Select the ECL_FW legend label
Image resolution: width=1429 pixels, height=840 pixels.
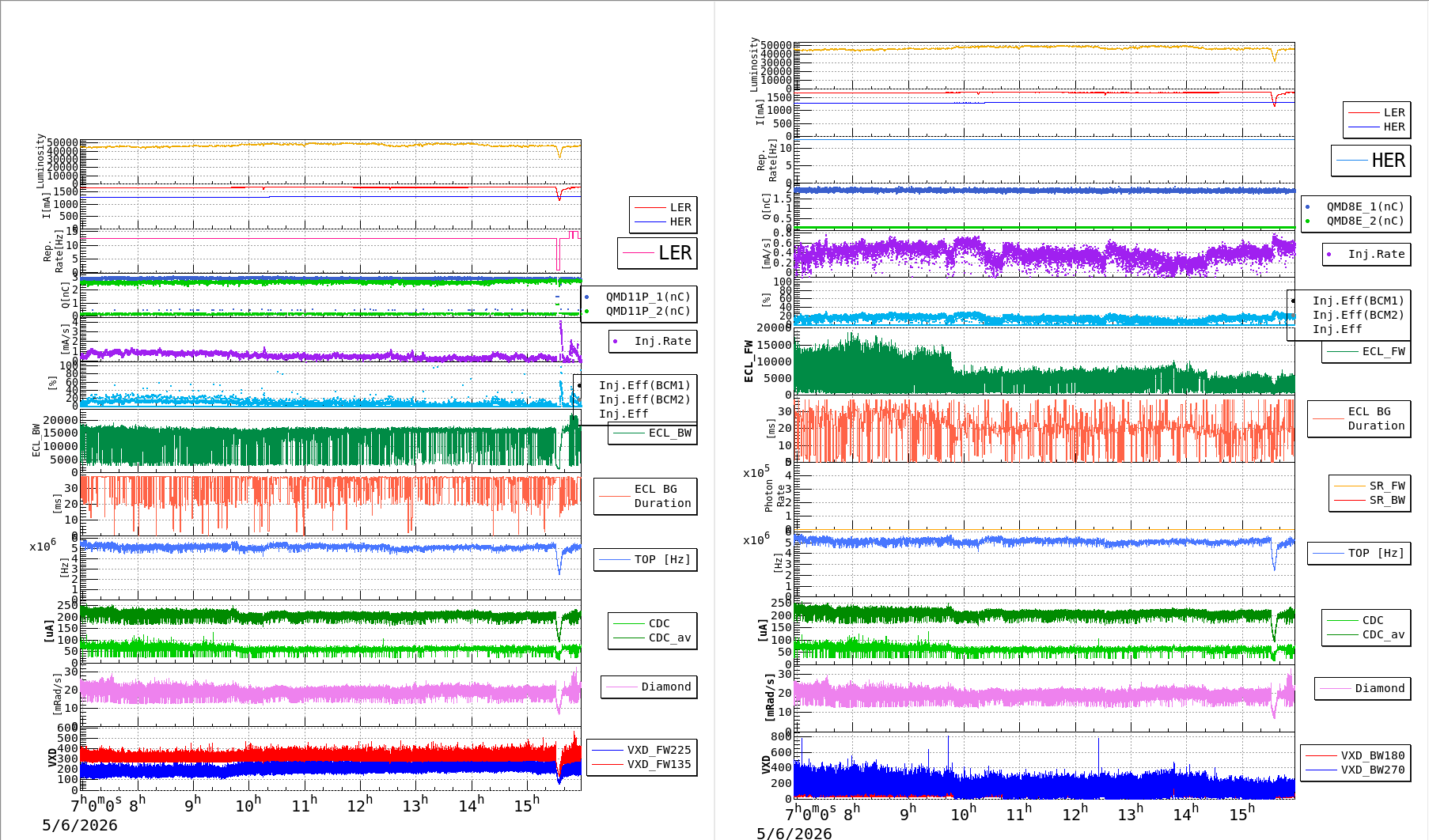click(1383, 351)
